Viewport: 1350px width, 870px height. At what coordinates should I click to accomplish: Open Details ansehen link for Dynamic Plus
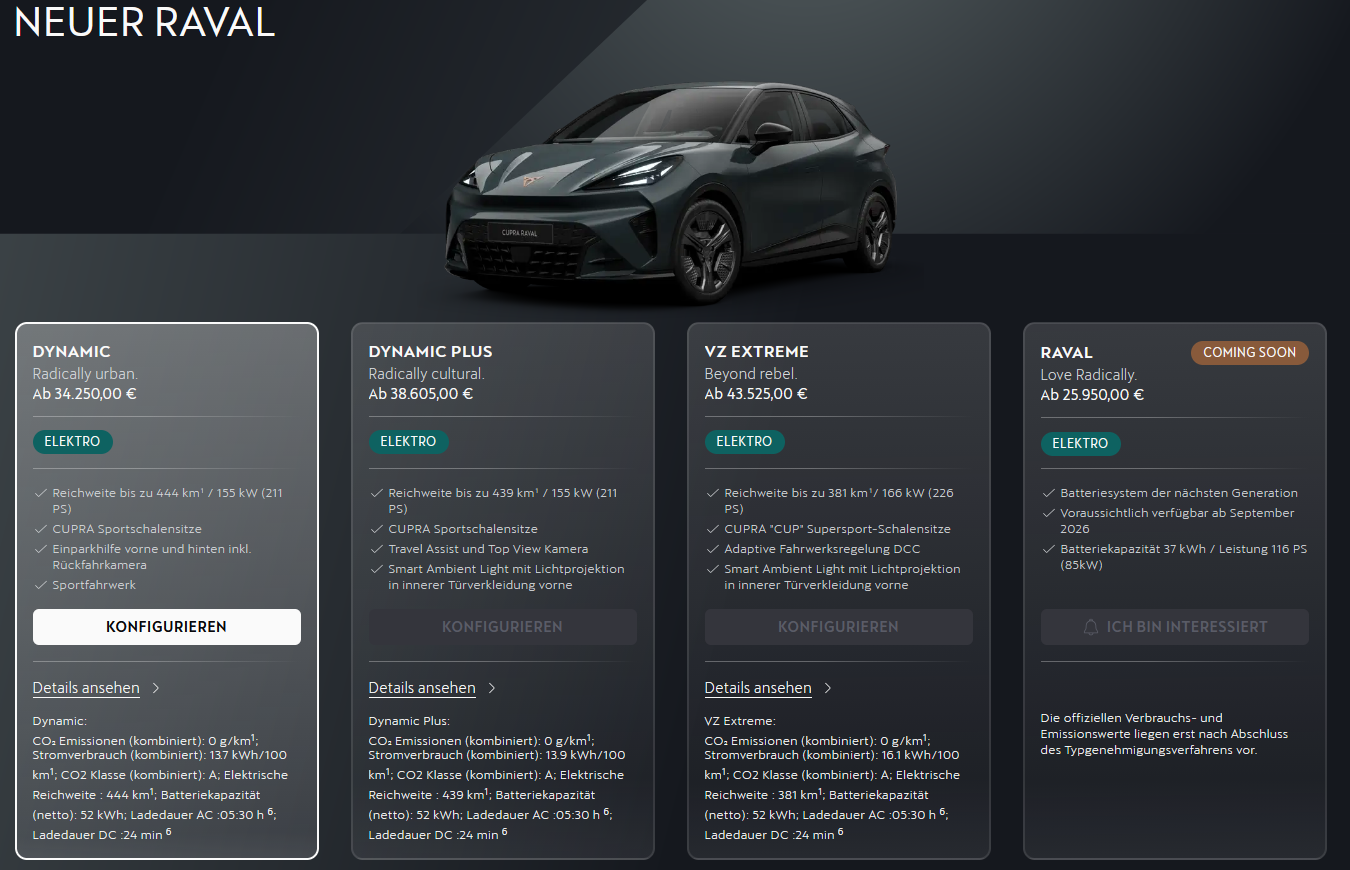pos(422,688)
